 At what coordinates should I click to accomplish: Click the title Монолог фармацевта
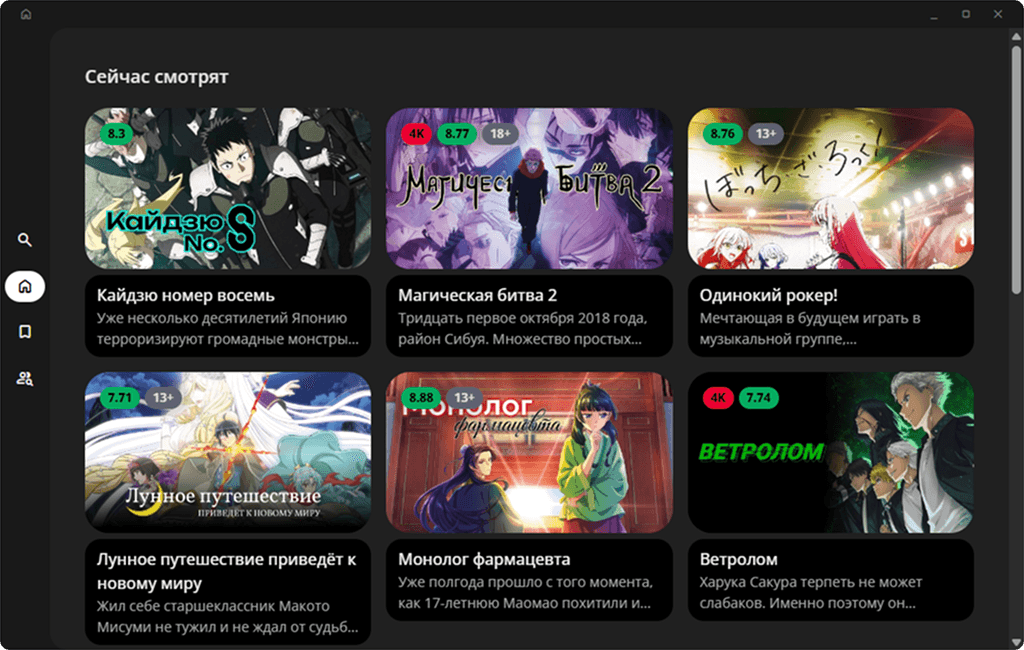click(484, 559)
